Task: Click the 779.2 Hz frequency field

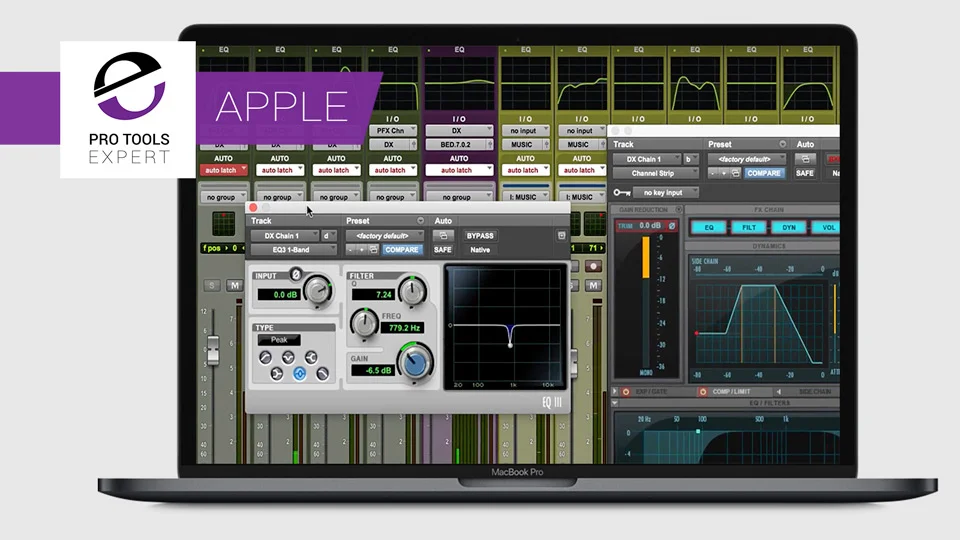Action: click(403, 328)
